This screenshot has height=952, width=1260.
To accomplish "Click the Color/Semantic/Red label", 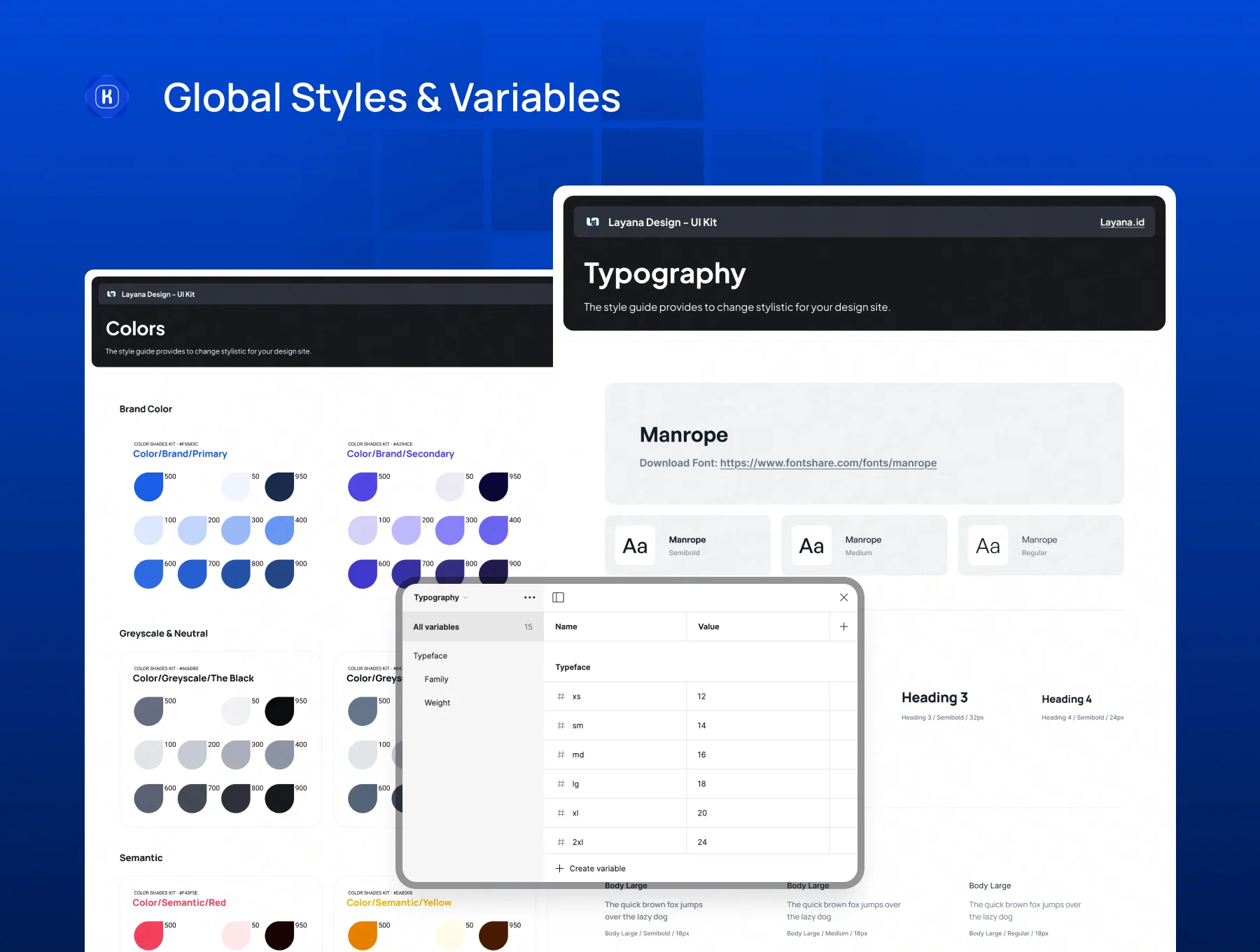I will (x=179, y=902).
